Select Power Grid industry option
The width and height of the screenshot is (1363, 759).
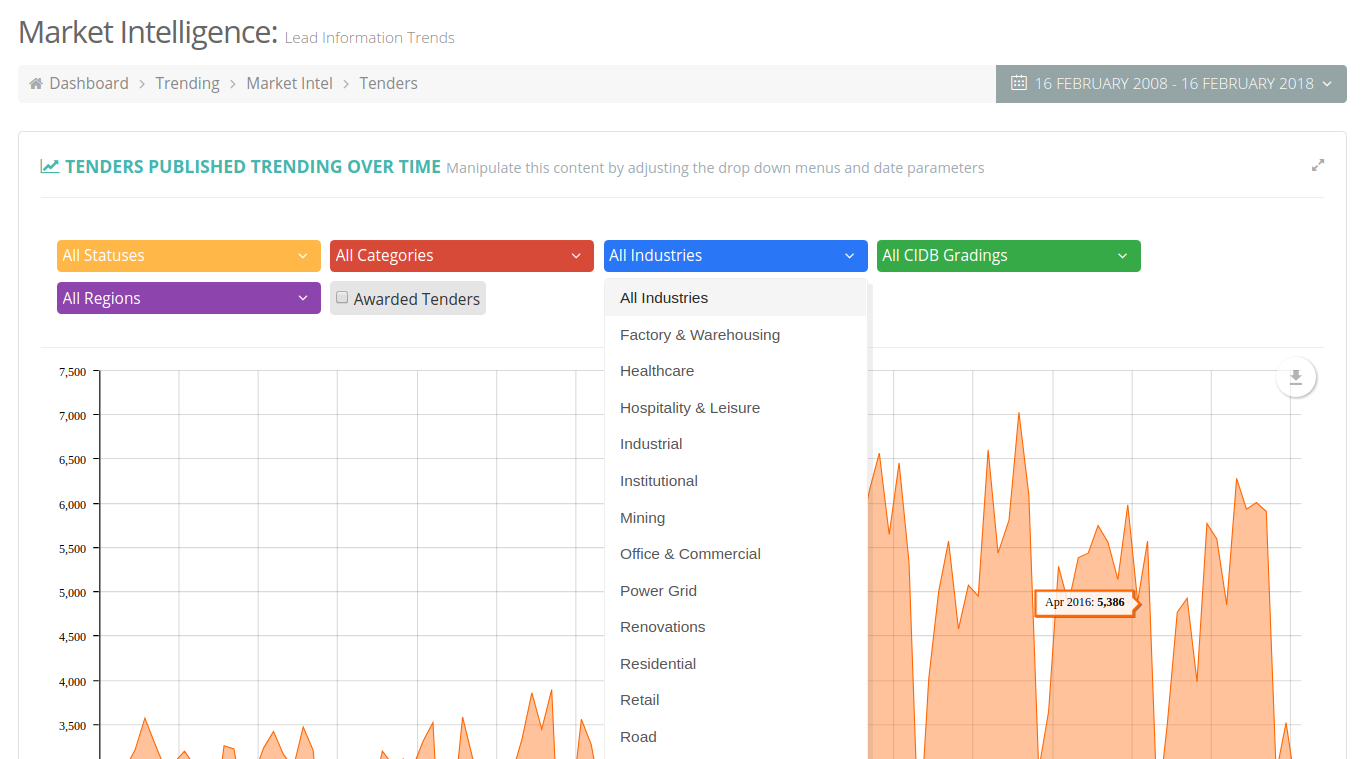735,591
